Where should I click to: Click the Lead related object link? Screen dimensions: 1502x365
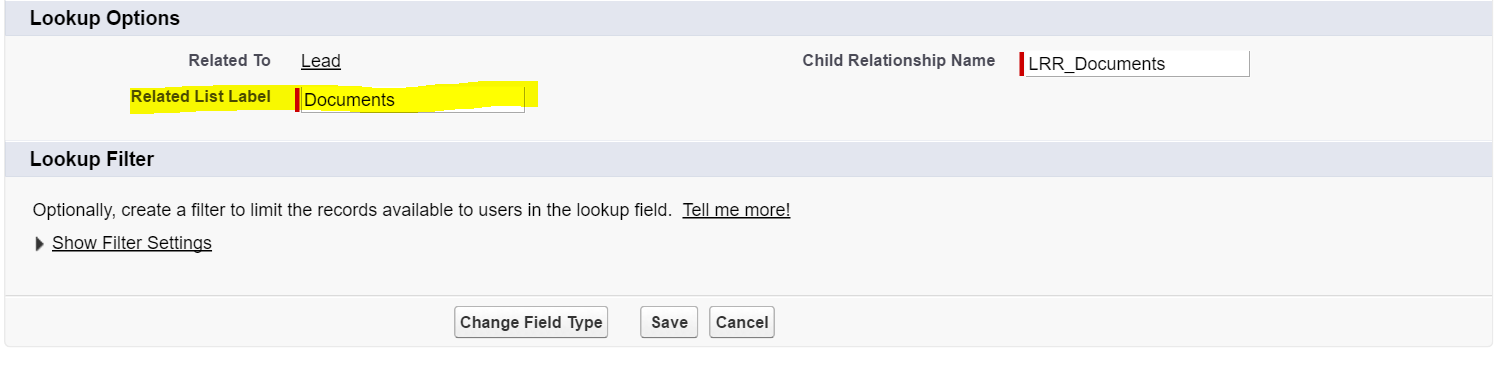[321, 61]
